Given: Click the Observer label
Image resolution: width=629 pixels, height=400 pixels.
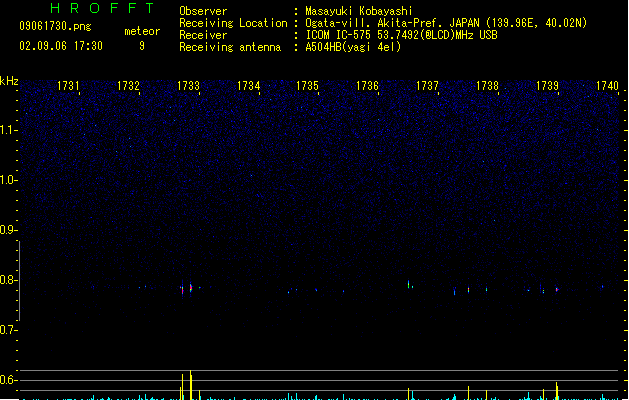Looking at the screenshot, I should click(203, 11).
